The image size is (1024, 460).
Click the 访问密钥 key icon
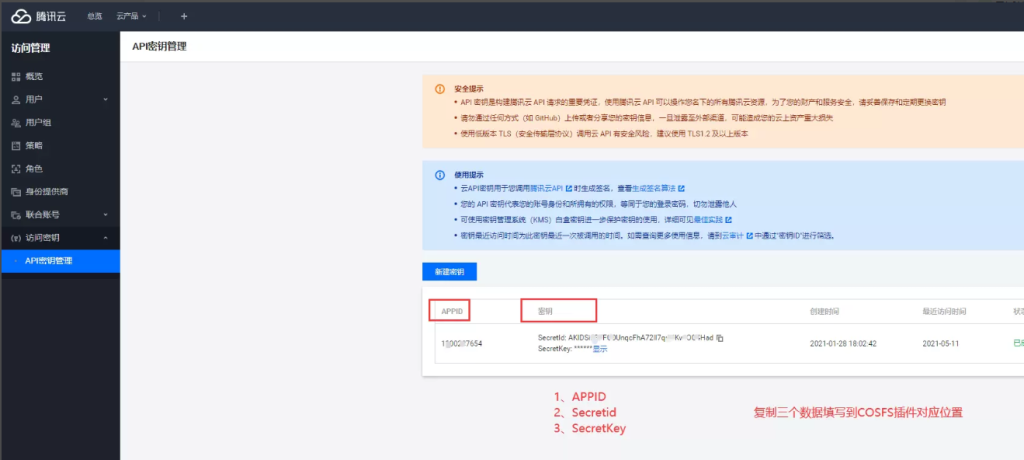(16, 238)
